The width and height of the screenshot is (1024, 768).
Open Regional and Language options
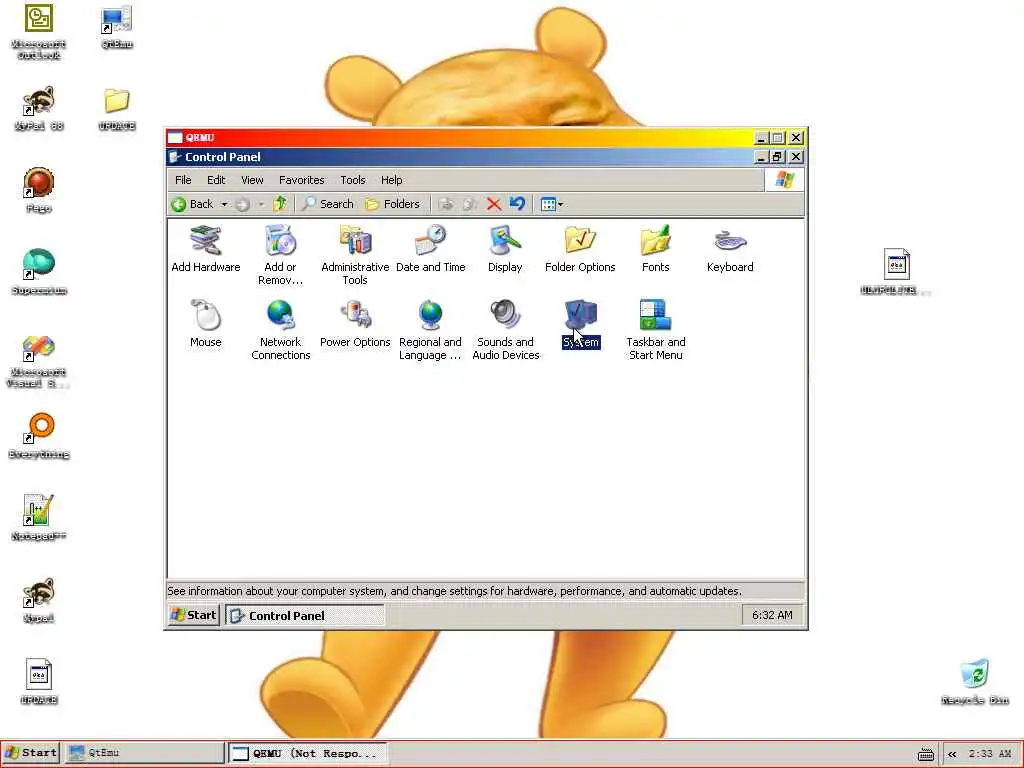[430, 330]
